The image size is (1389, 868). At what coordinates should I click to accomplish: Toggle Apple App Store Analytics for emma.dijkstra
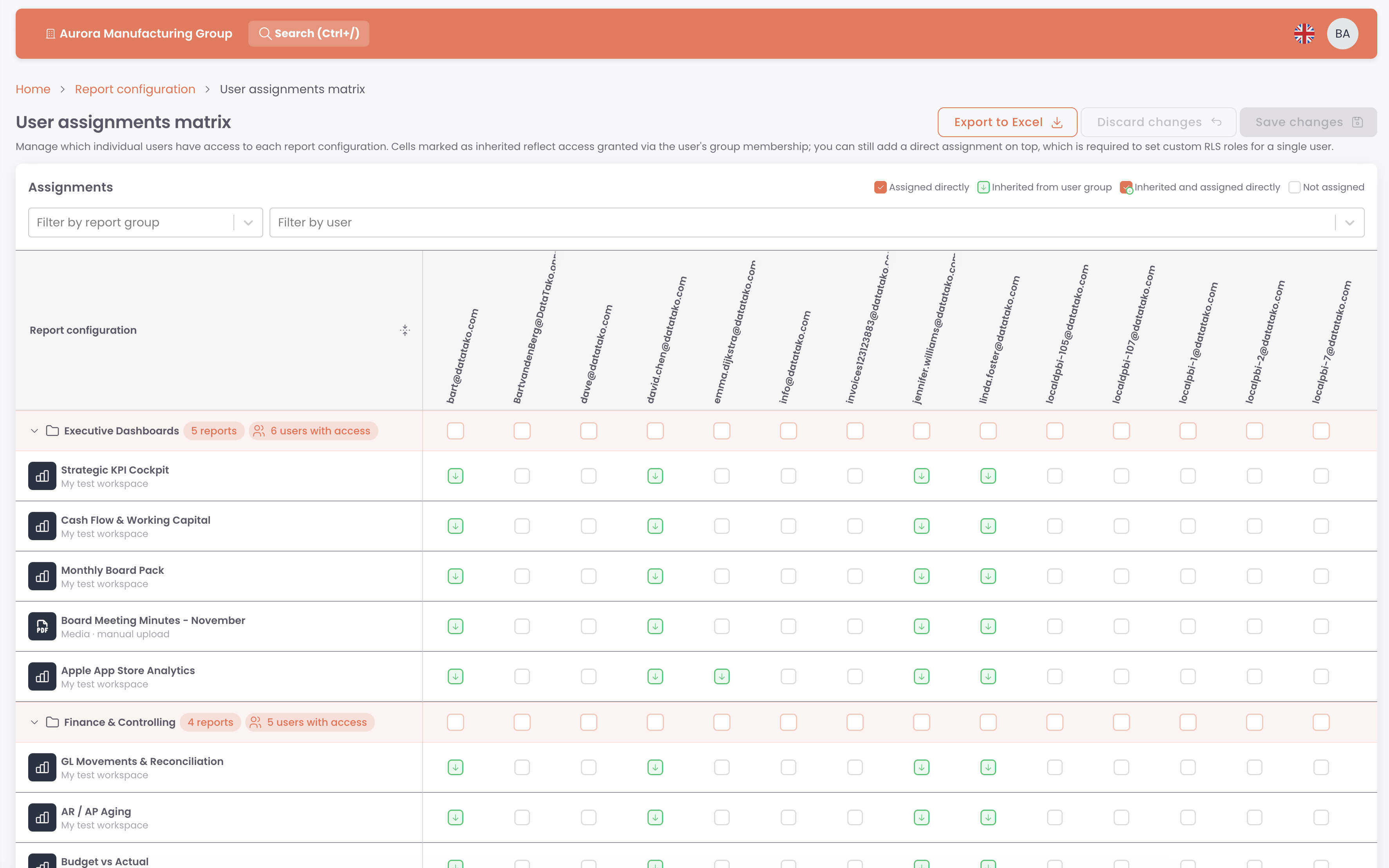pyautogui.click(x=722, y=677)
